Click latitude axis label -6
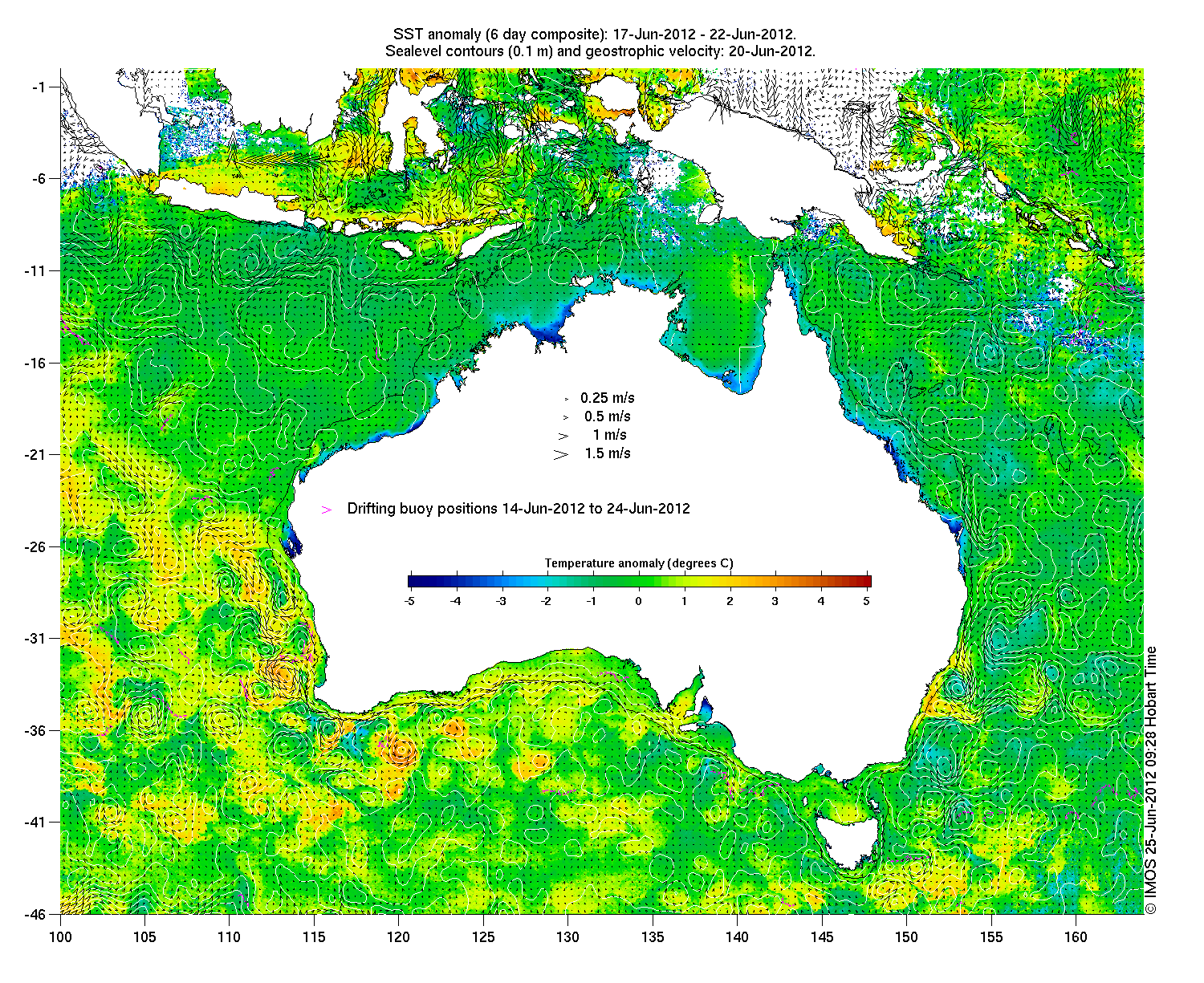1204x983 pixels. coord(39,179)
